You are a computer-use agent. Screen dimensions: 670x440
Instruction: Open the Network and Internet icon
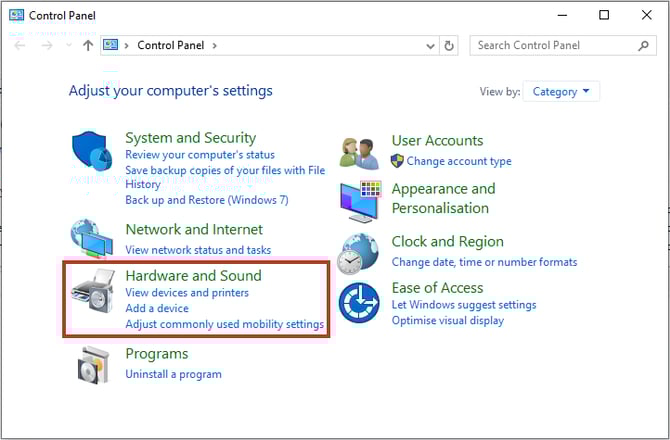tap(94, 239)
